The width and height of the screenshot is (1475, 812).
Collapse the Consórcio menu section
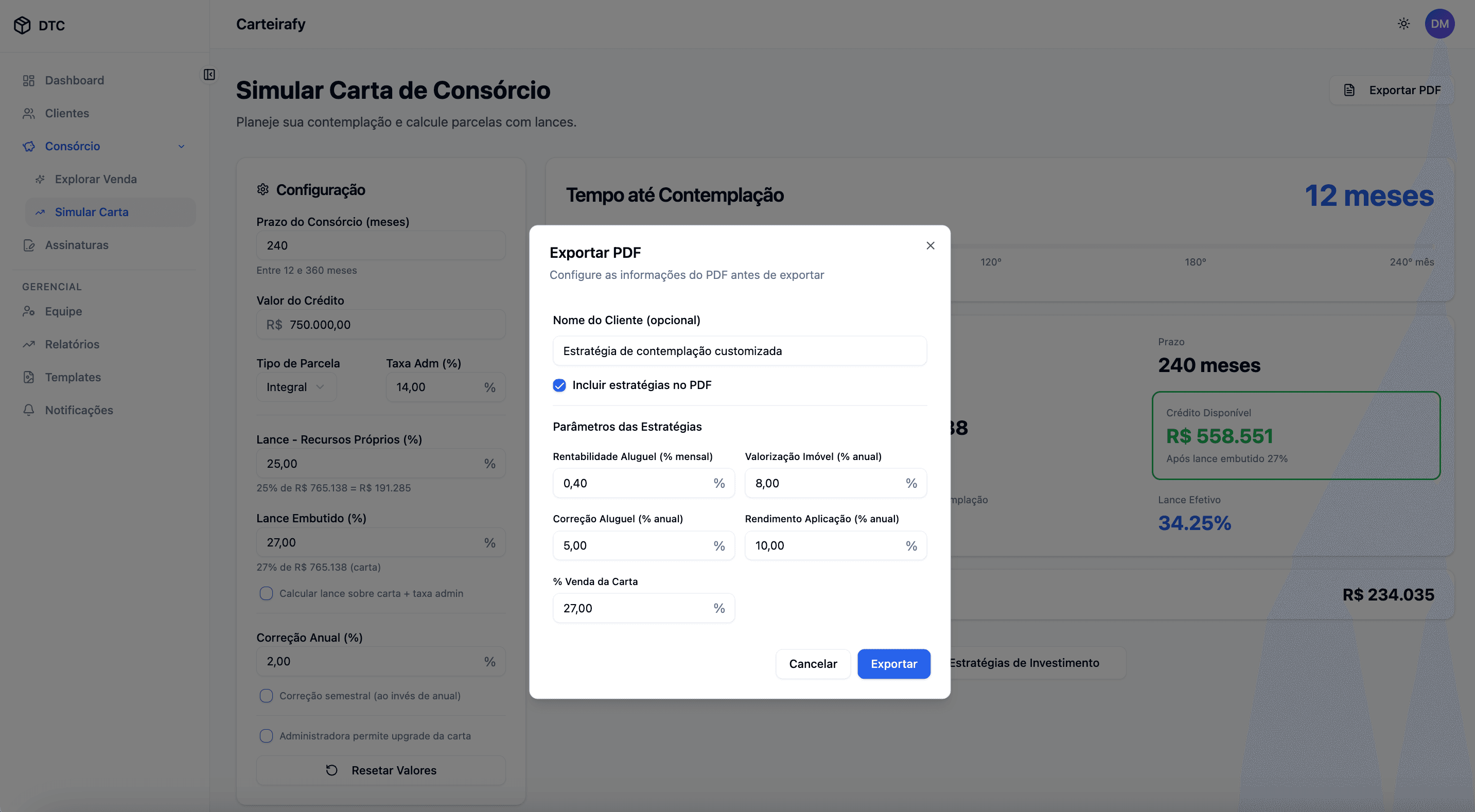pyautogui.click(x=182, y=146)
